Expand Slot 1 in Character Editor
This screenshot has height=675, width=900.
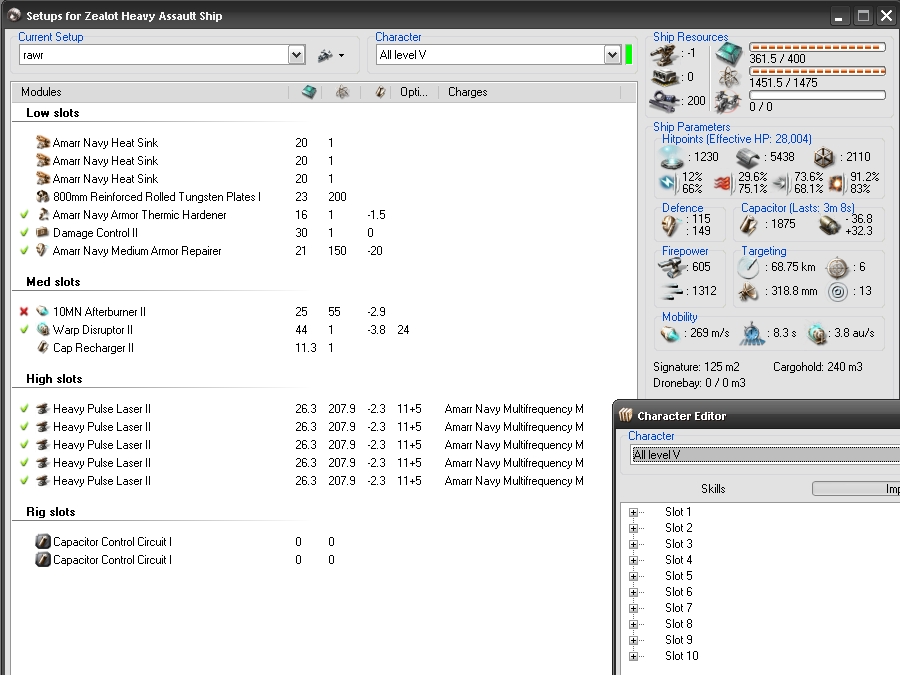click(x=633, y=512)
